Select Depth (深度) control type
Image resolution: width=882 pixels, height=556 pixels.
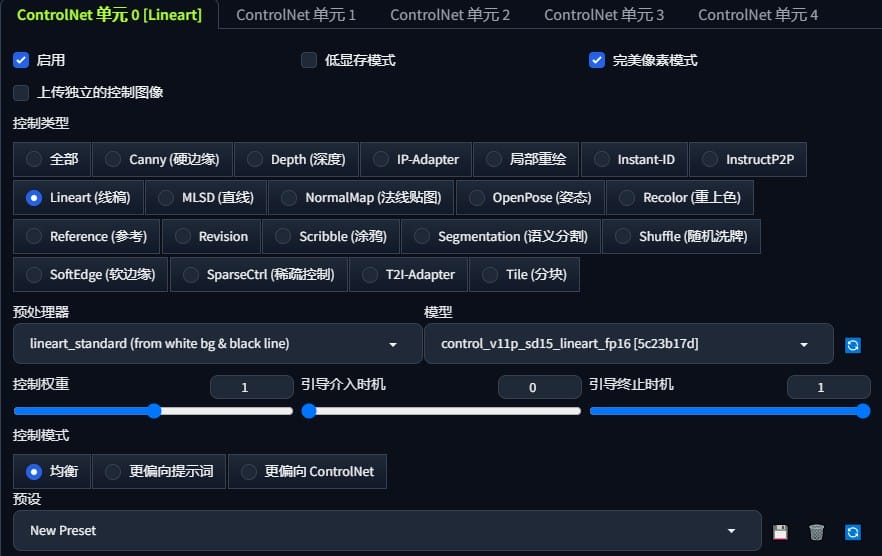(296, 160)
